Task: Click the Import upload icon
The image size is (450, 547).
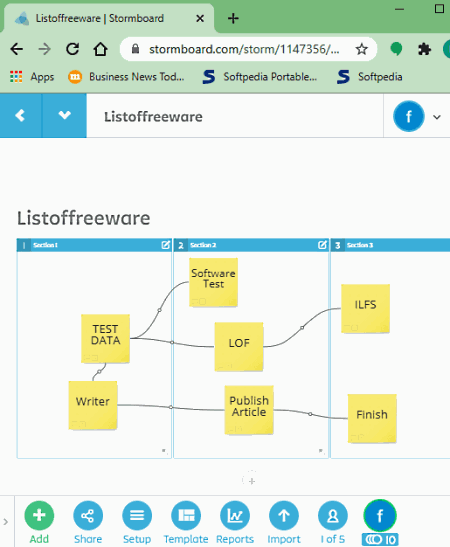Action: [x=284, y=516]
